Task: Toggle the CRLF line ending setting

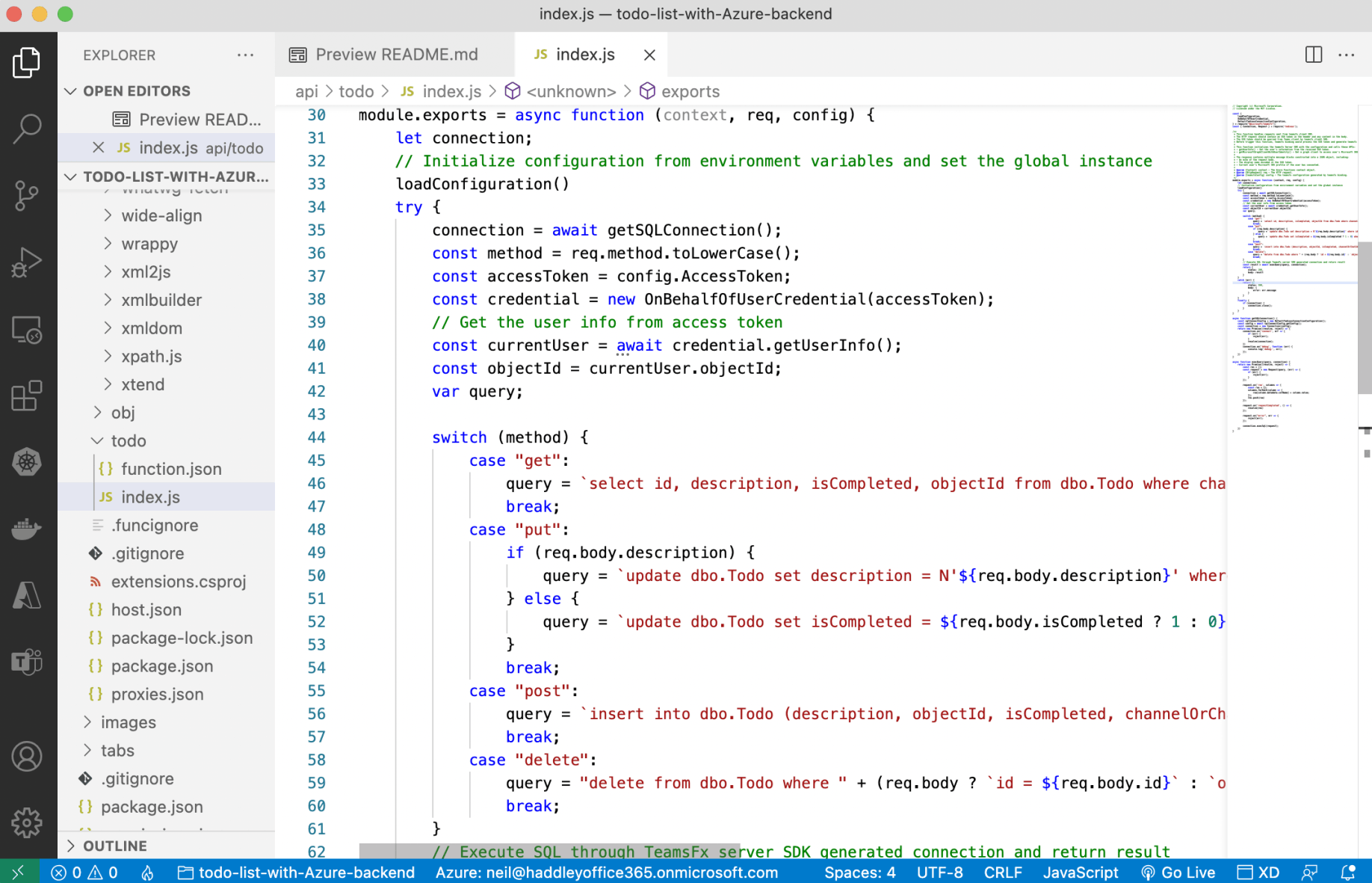Action: 1002,873
